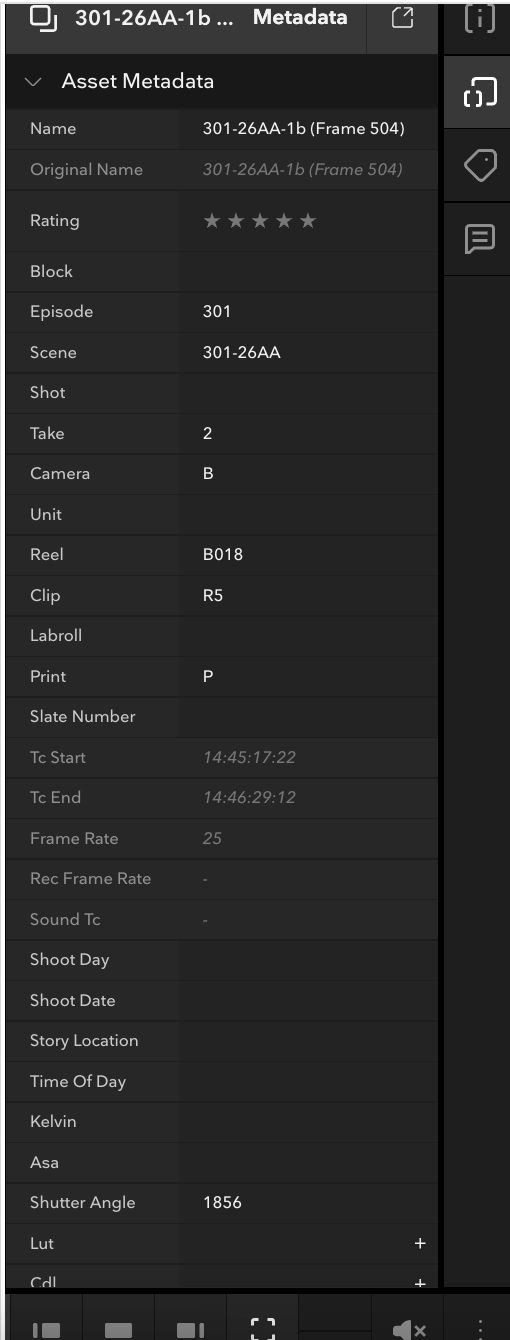Add a Lut entry with plus
Viewport: 510px width, 1340px height.
click(420, 1244)
